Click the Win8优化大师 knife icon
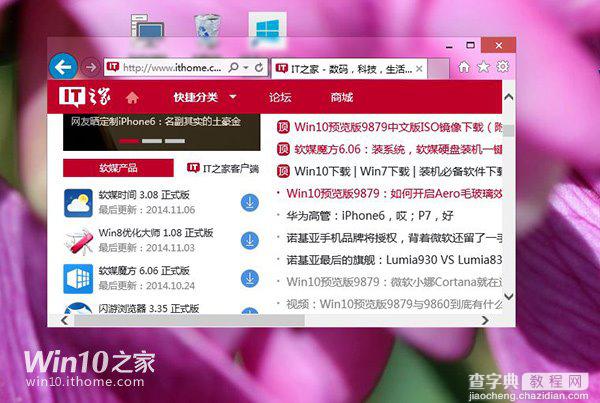This screenshot has height=403, width=600. pos(78,241)
